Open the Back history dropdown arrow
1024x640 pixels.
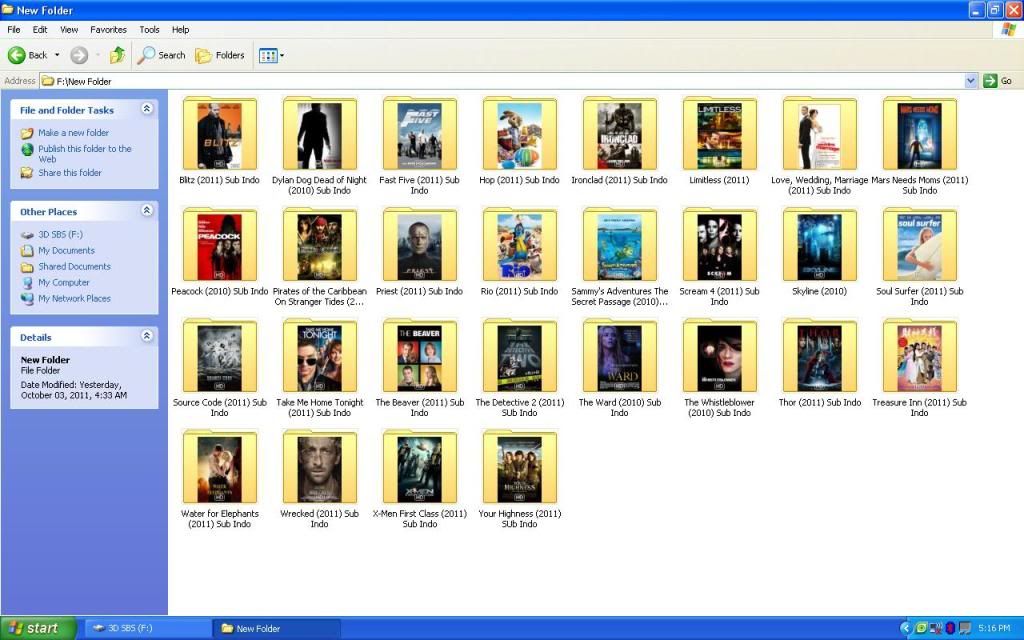tap(57, 56)
